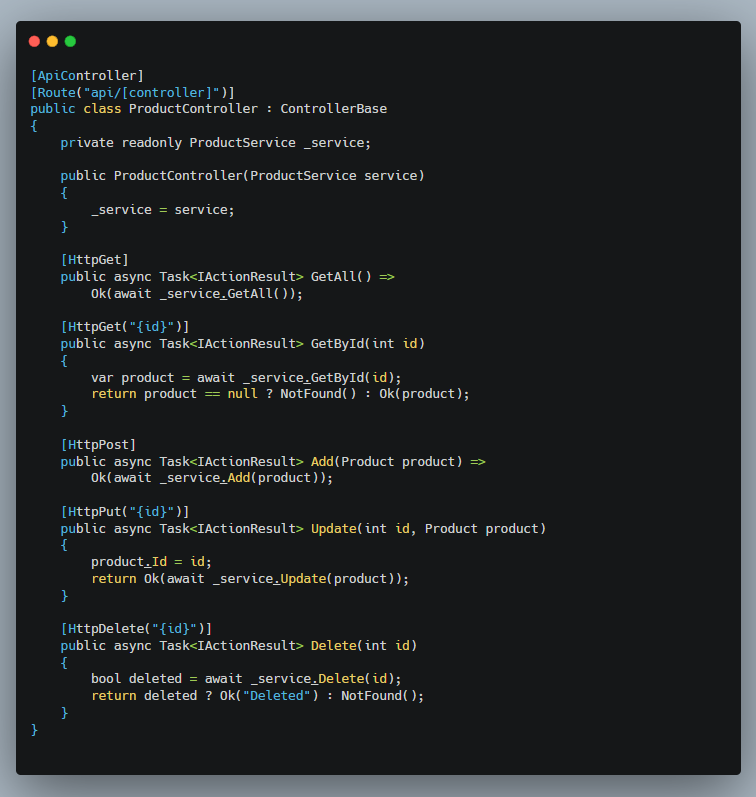The image size is (756, 797).
Task: Click the GetById(int id) method signature
Action: [x=368, y=344]
